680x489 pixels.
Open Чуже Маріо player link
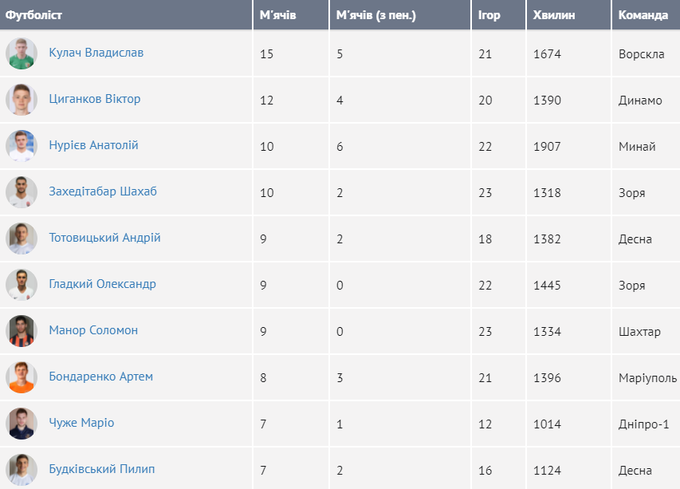[x=81, y=422]
